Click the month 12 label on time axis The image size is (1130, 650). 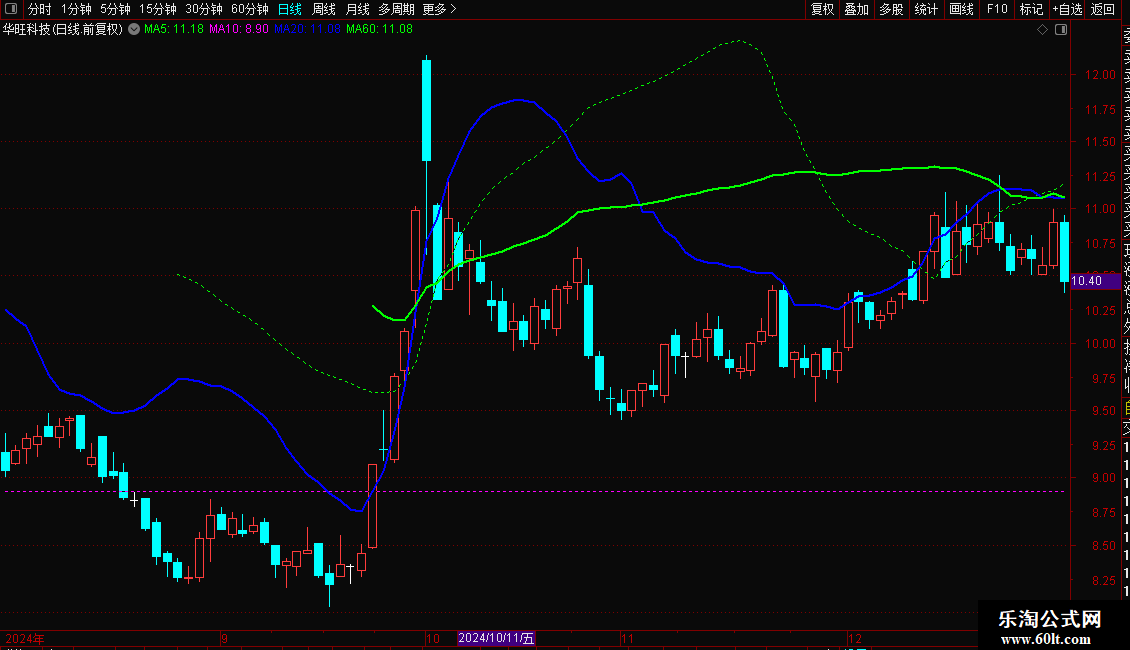tap(855, 638)
